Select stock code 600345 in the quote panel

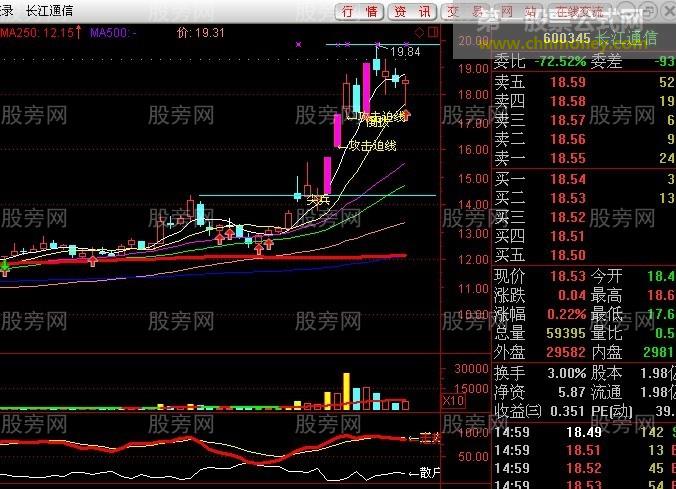(x=567, y=39)
